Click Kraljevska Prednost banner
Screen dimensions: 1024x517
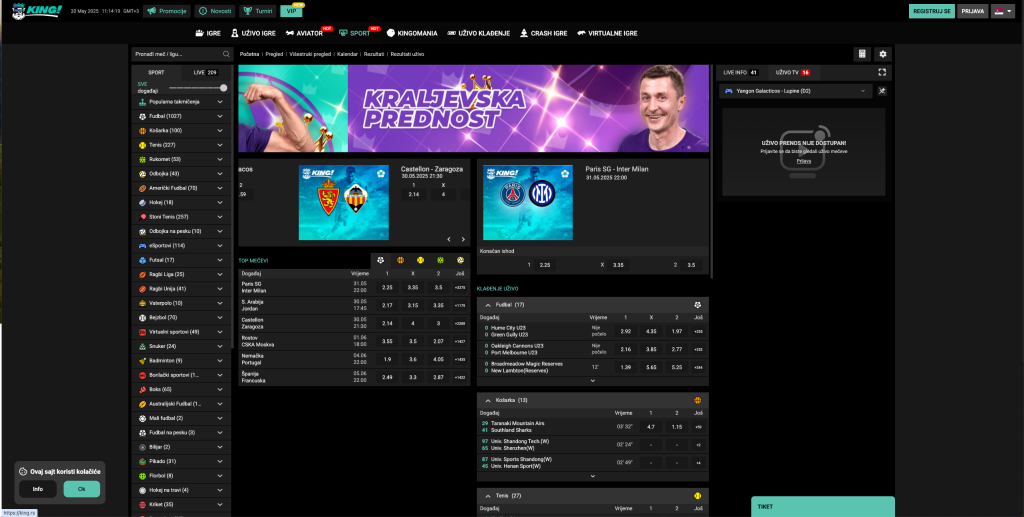[x=473, y=108]
